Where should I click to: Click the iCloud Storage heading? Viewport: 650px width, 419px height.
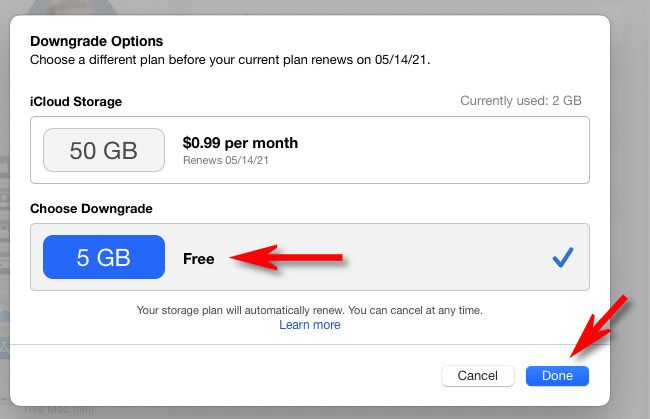click(76, 101)
